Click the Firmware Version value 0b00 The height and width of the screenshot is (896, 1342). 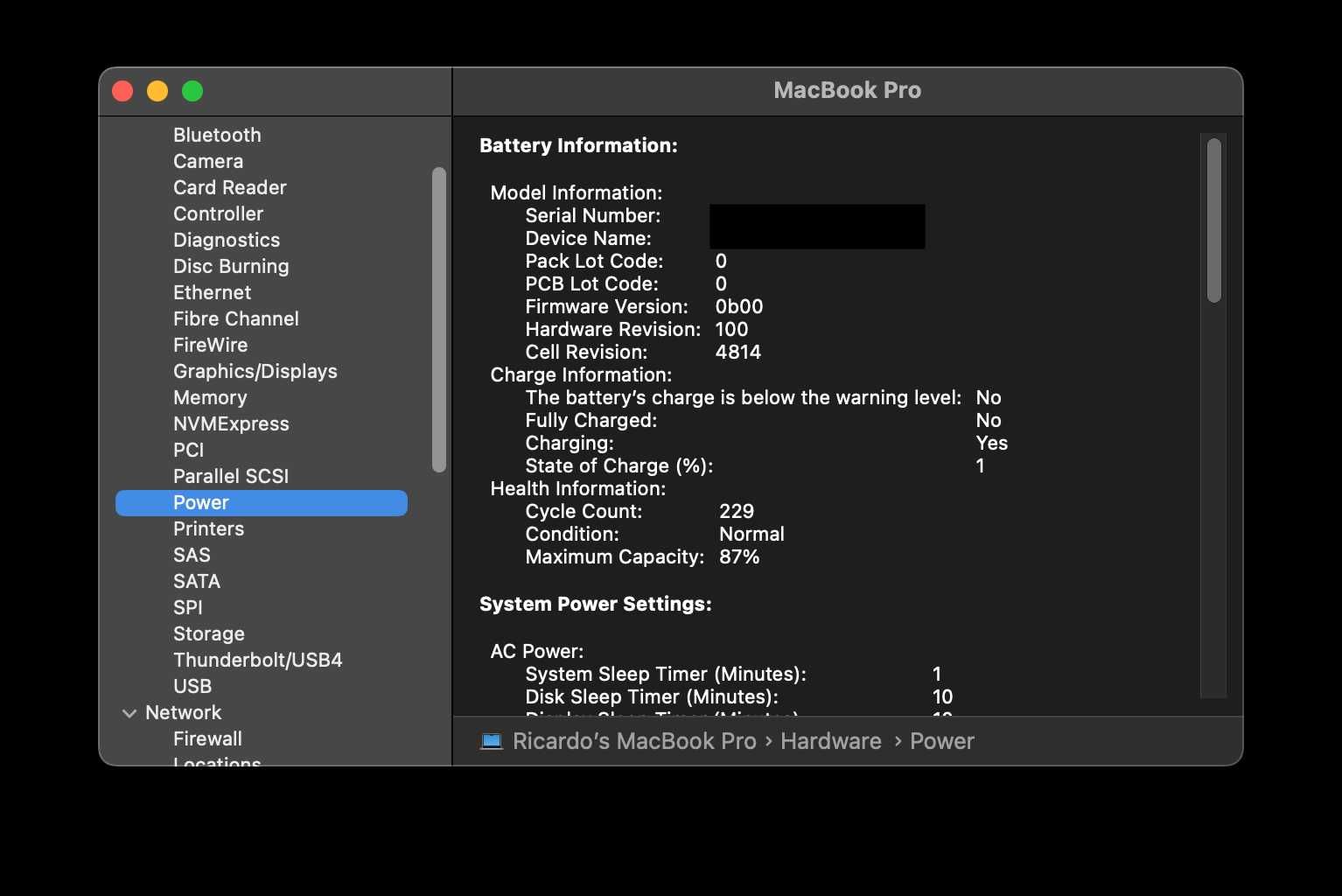click(739, 306)
